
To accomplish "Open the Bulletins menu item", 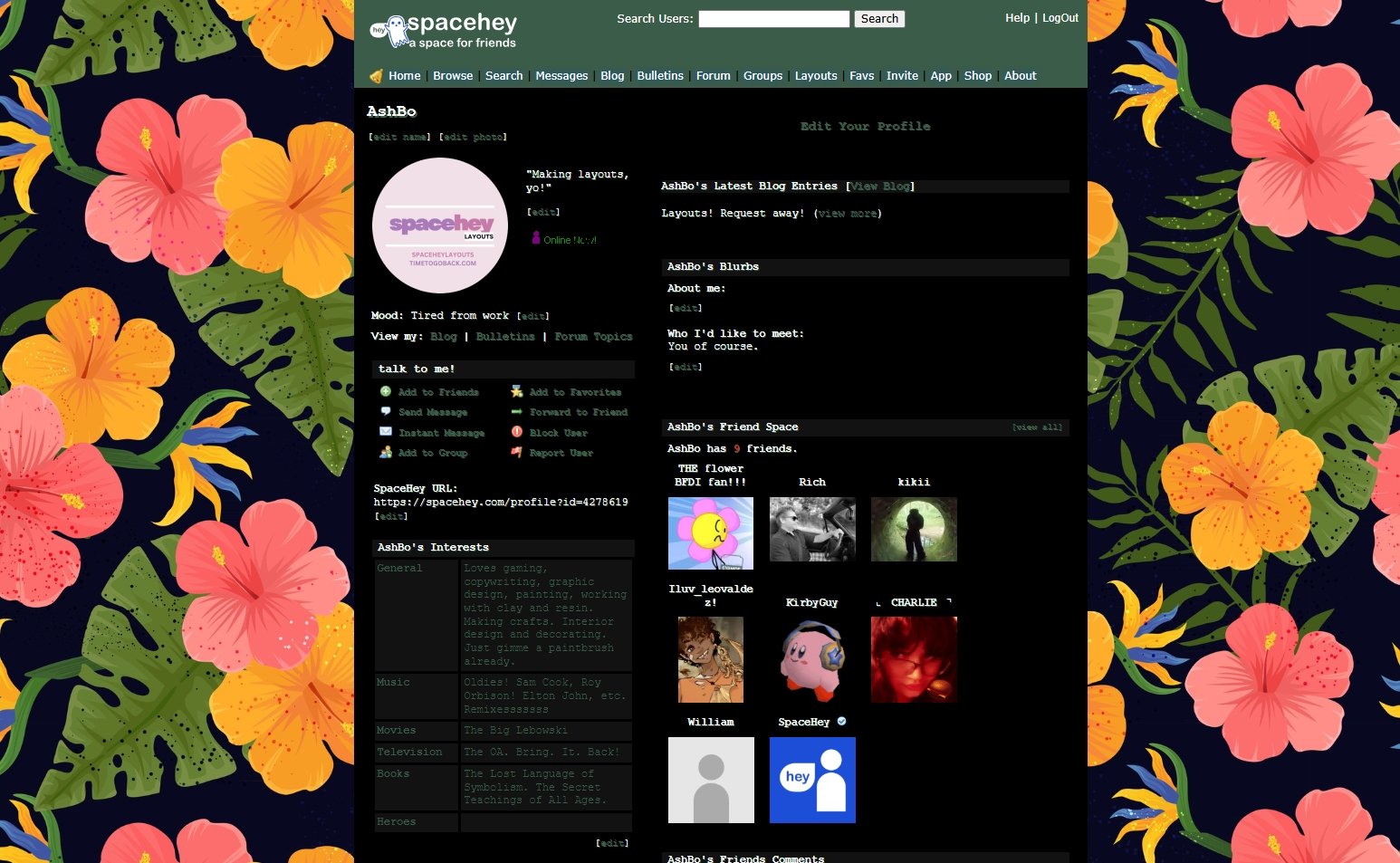I will tap(659, 76).
